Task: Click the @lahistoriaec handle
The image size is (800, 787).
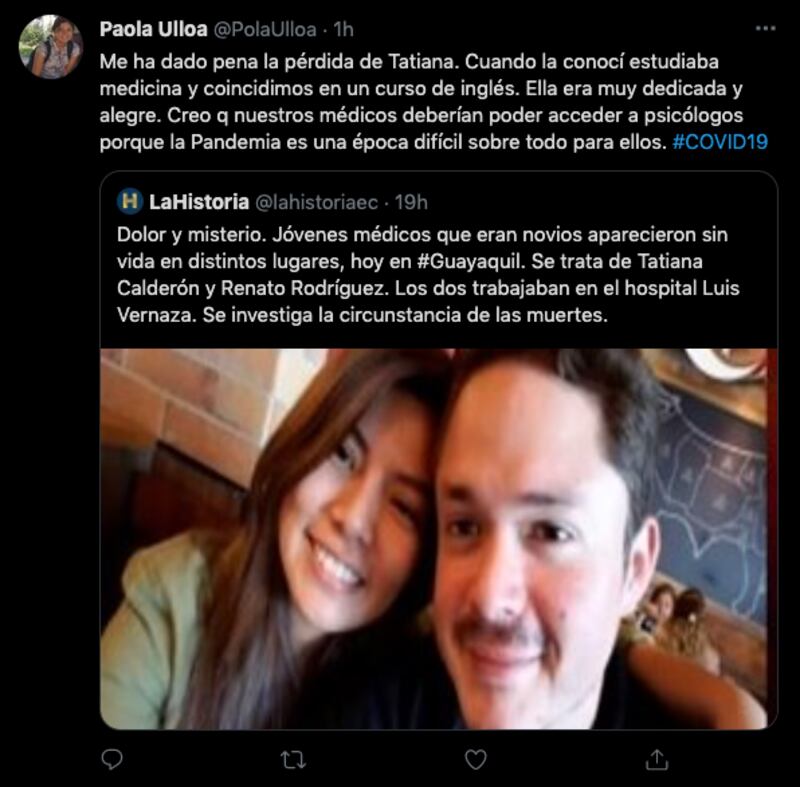Action: click(316, 202)
